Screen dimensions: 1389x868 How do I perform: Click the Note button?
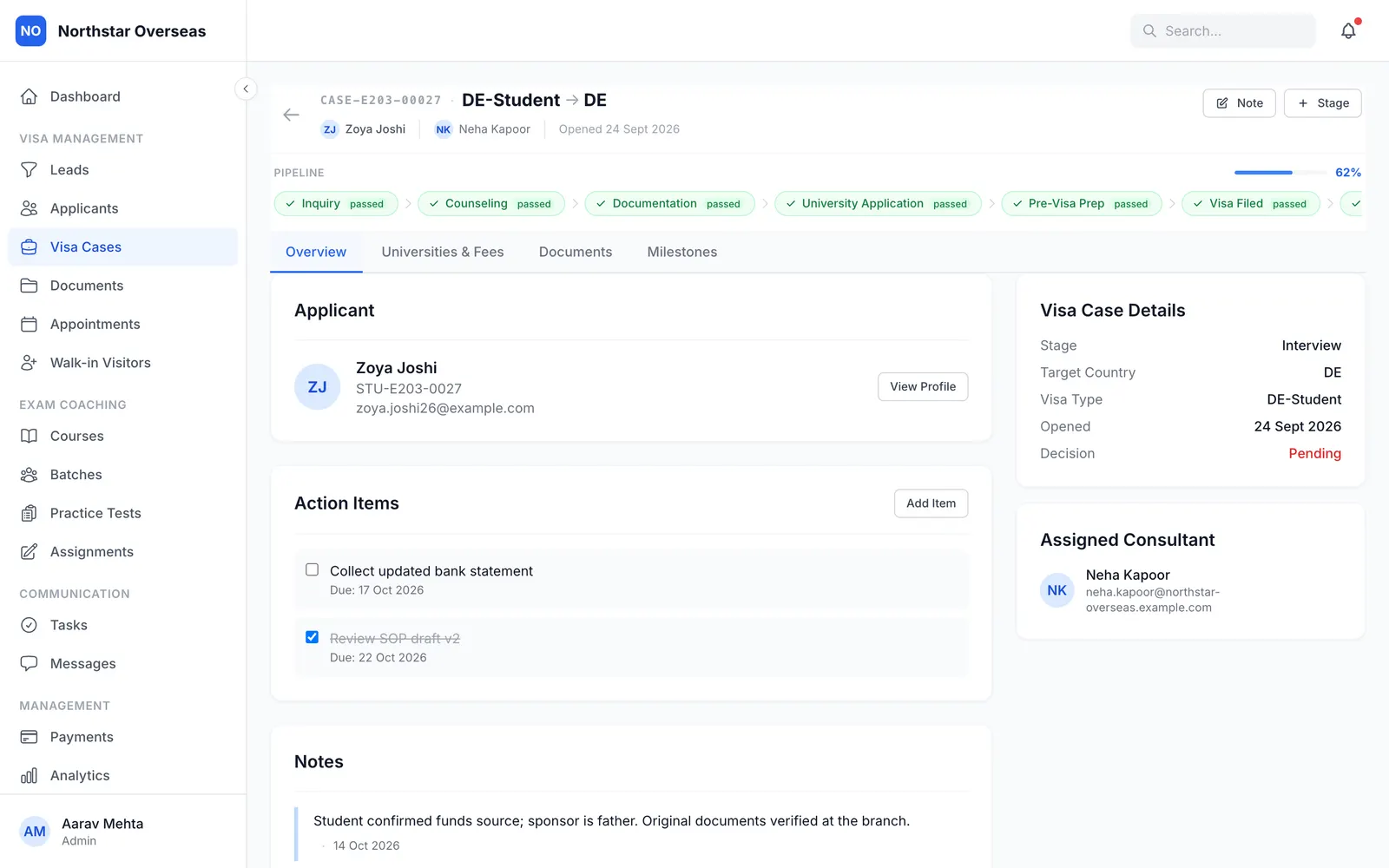click(1239, 103)
